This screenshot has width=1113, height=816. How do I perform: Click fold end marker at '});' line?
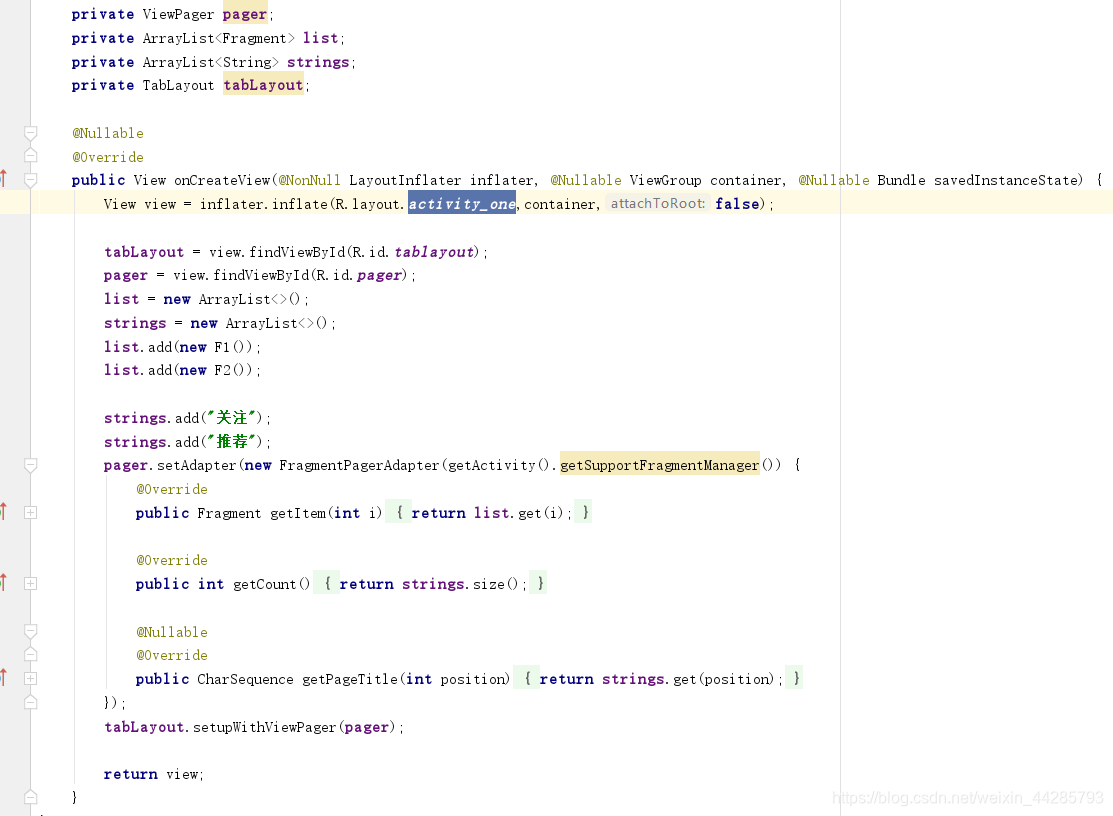(x=31, y=702)
